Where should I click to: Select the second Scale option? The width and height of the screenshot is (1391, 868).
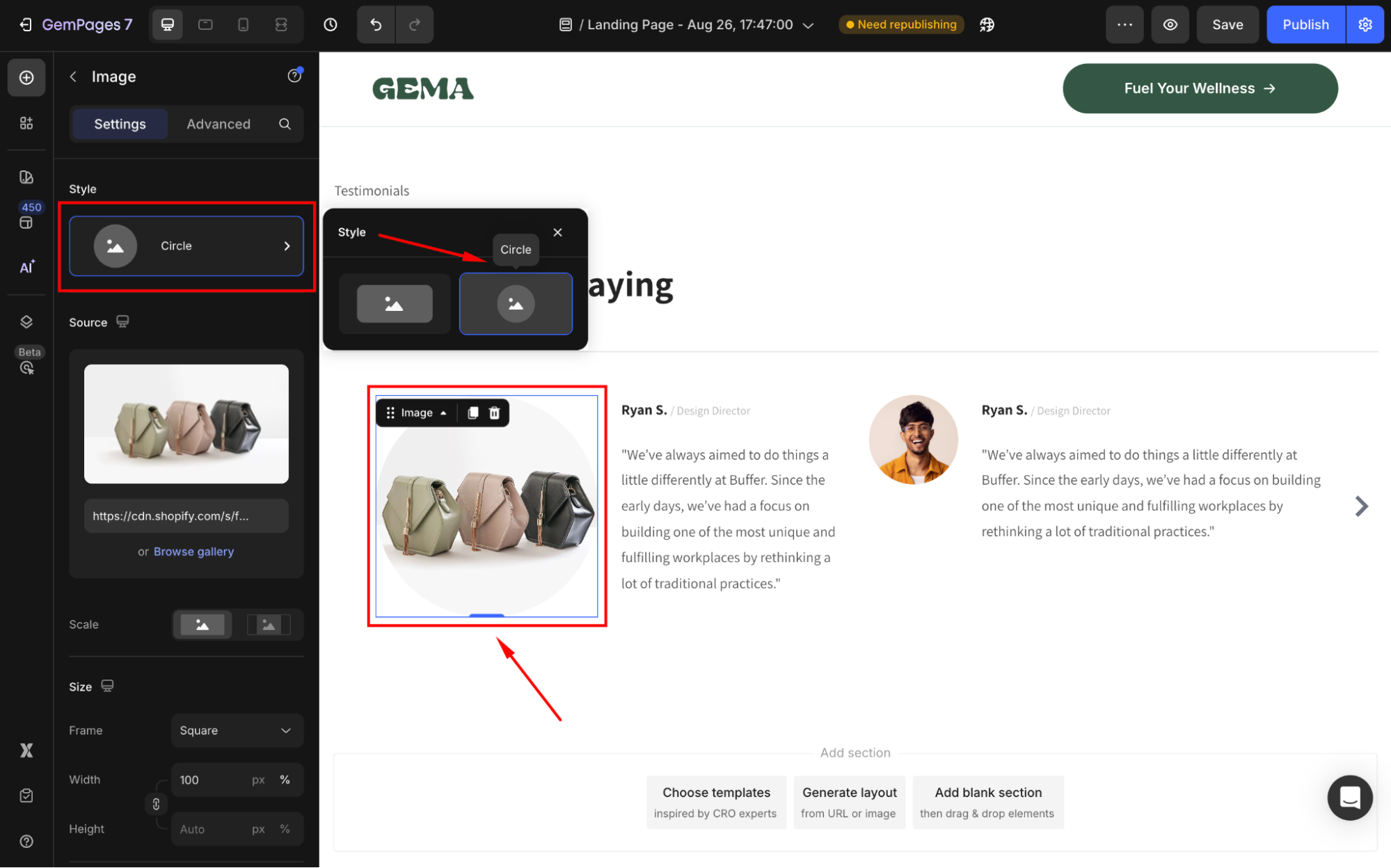(x=269, y=625)
